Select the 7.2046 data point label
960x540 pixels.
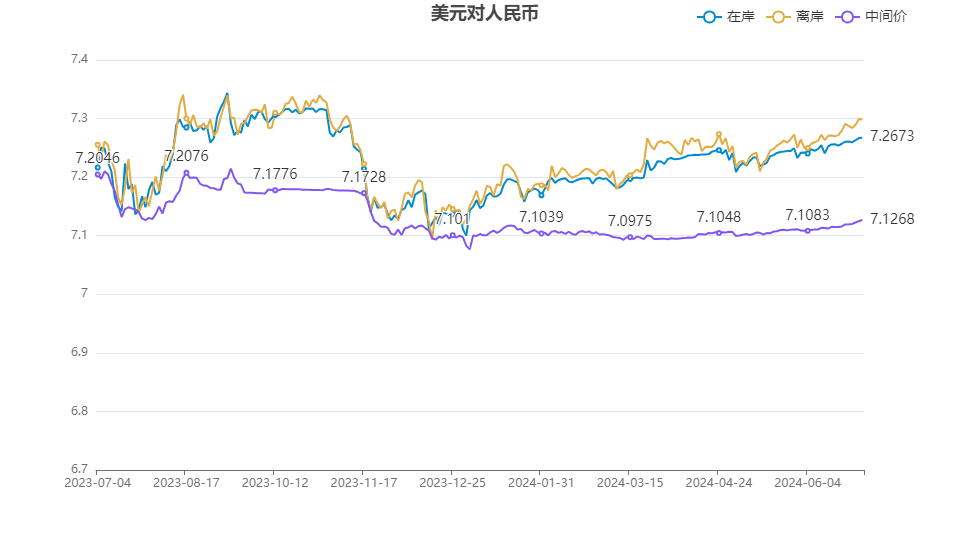[97, 158]
